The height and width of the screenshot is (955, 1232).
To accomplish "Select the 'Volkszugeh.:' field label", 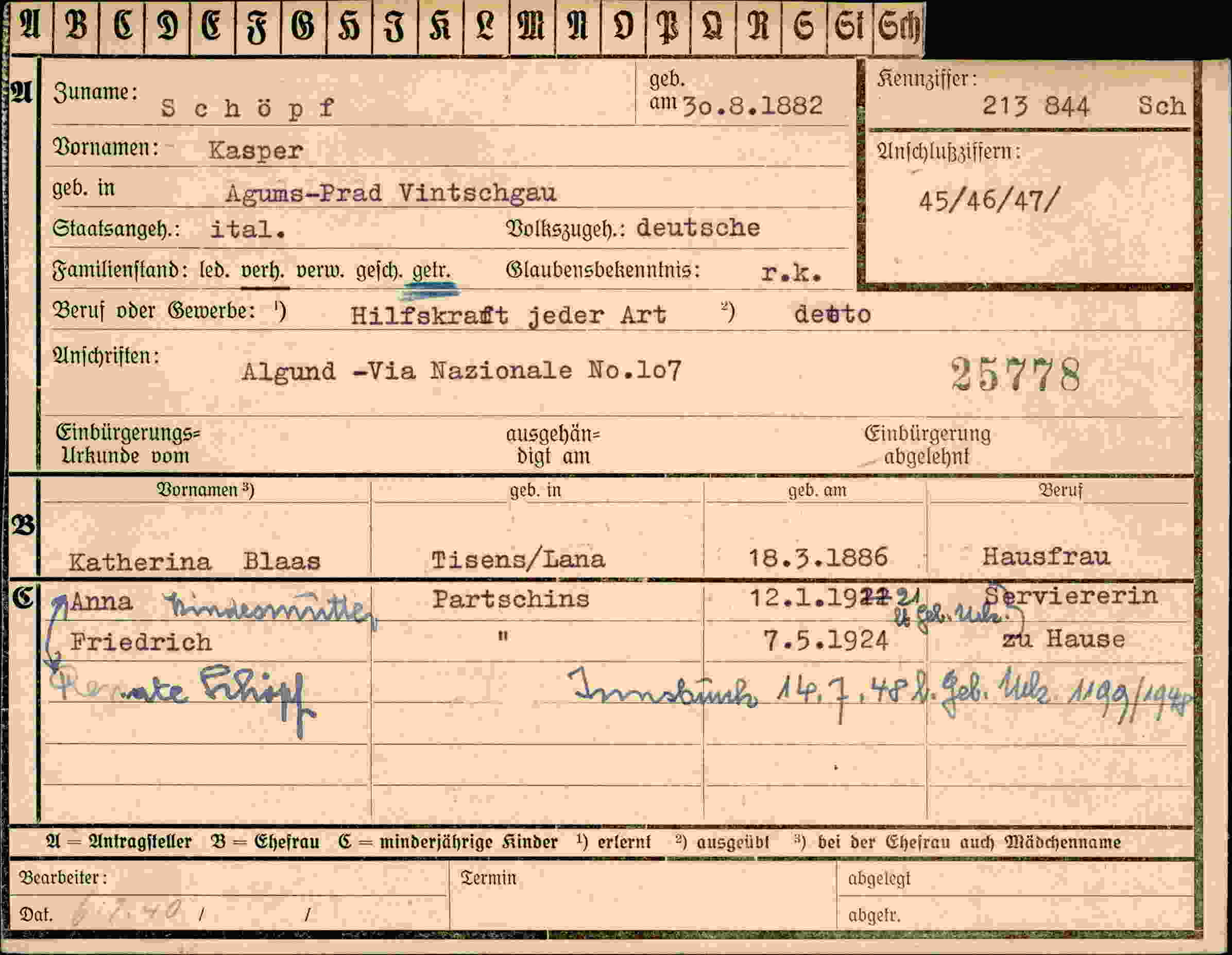I will pyautogui.click(x=566, y=228).
